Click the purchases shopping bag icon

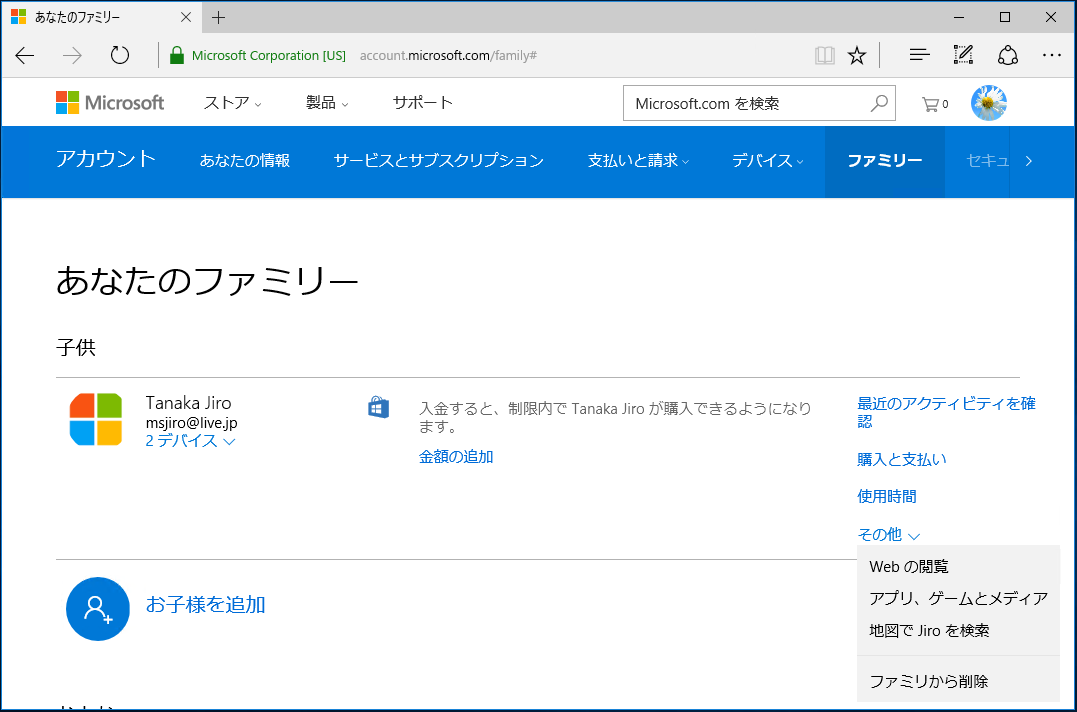pyautogui.click(x=378, y=406)
